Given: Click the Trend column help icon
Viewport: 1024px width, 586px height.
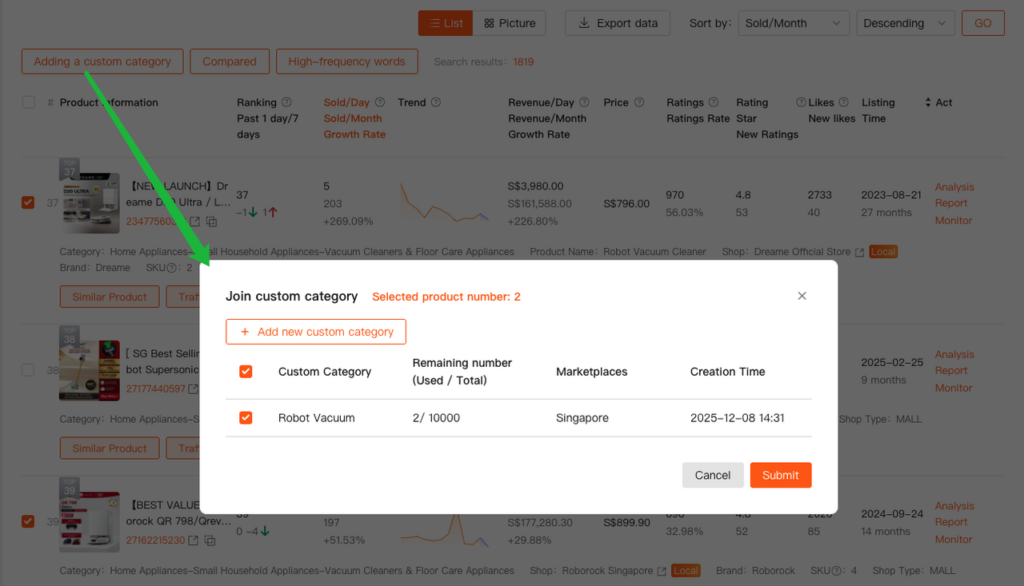Looking at the screenshot, I should tap(436, 103).
